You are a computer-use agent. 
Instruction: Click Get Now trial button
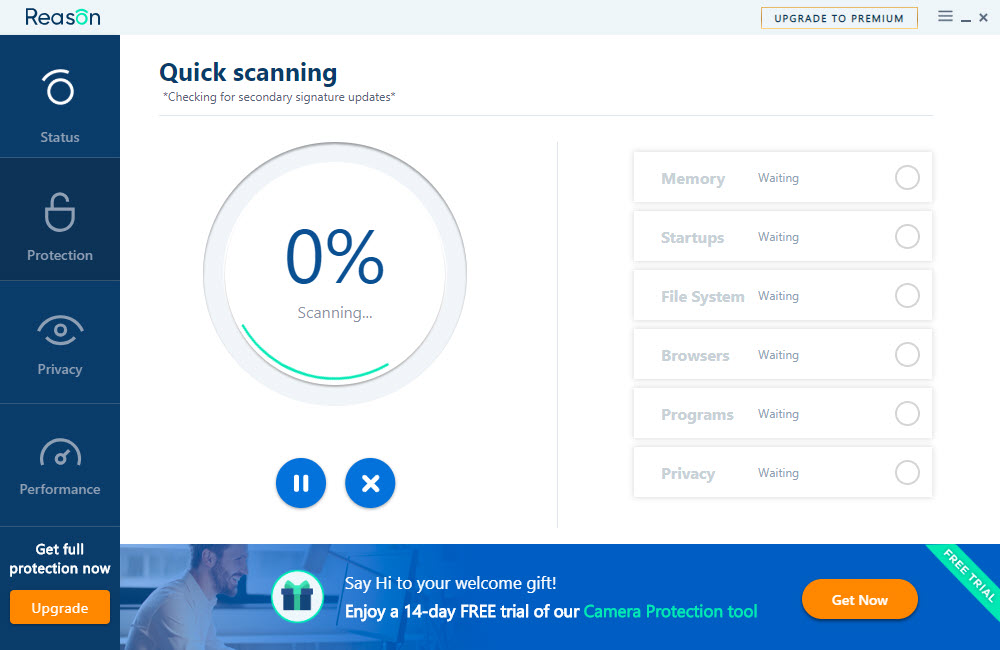(859, 600)
